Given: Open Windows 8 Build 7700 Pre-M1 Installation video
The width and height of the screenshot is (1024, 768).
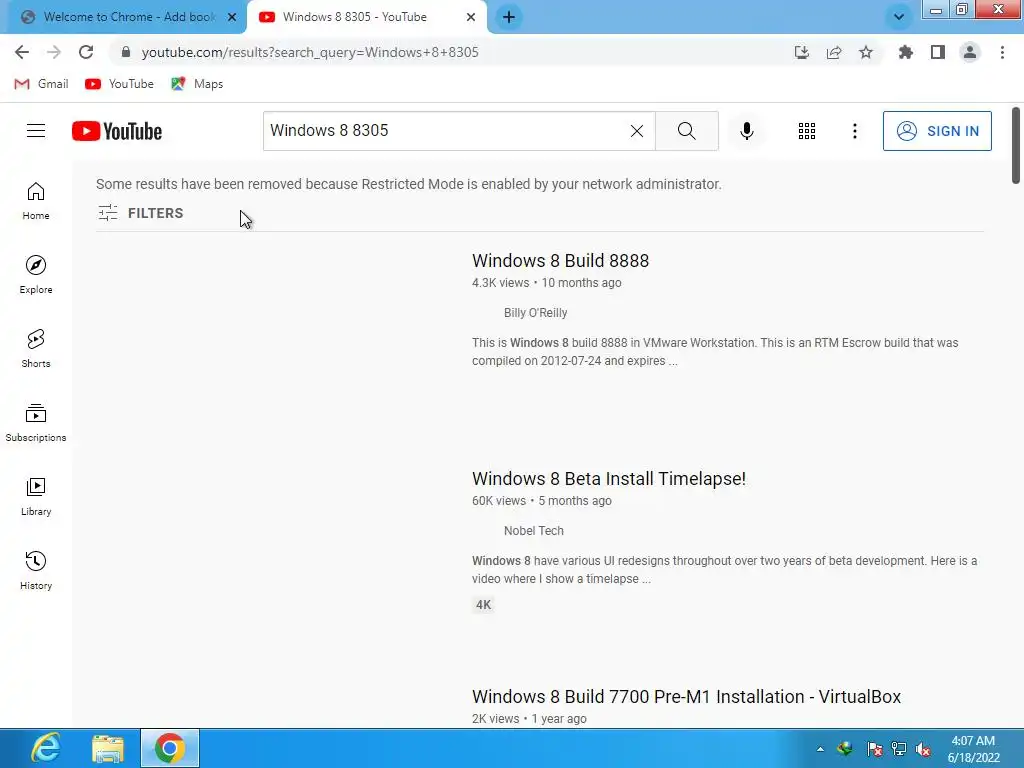Looking at the screenshot, I should (686, 697).
